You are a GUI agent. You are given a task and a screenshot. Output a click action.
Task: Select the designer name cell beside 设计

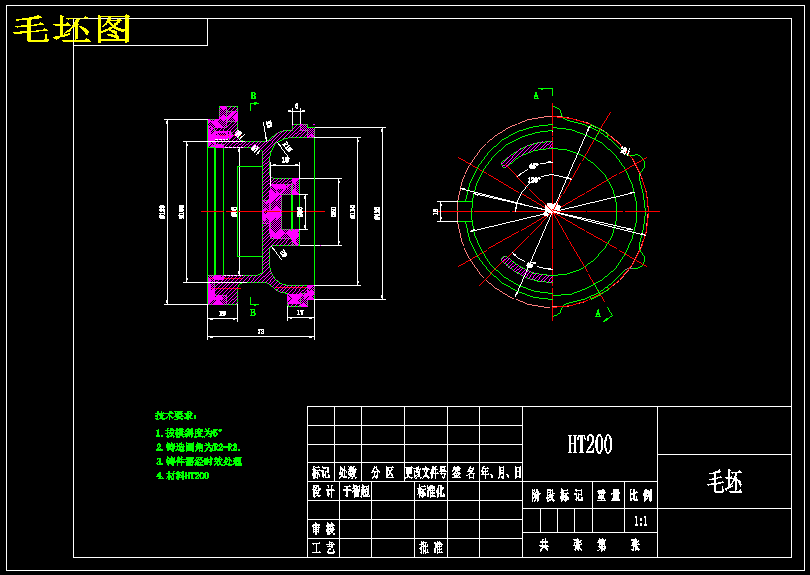tap(356, 491)
